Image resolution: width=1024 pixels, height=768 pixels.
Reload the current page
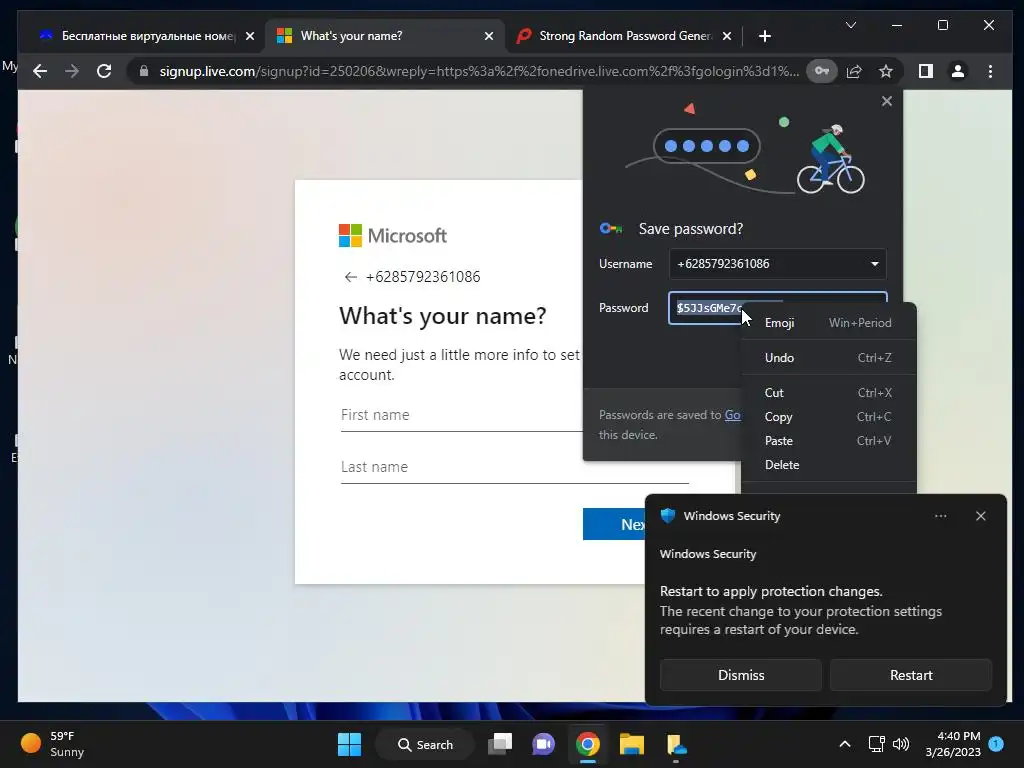(104, 71)
